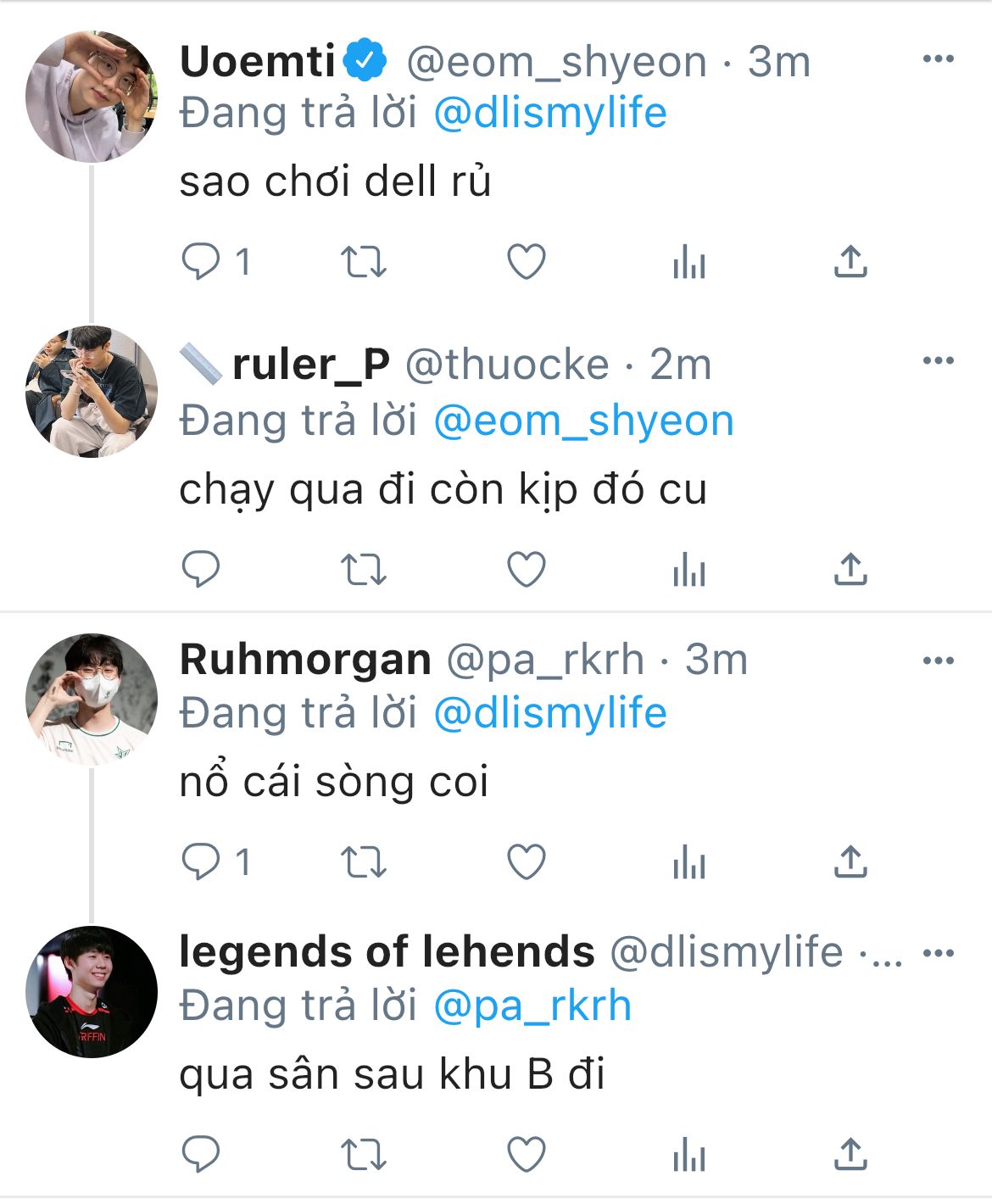Open more options for Uoemti's tweet
The height and width of the screenshot is (1204, 992).
click(x=938, y=59)
